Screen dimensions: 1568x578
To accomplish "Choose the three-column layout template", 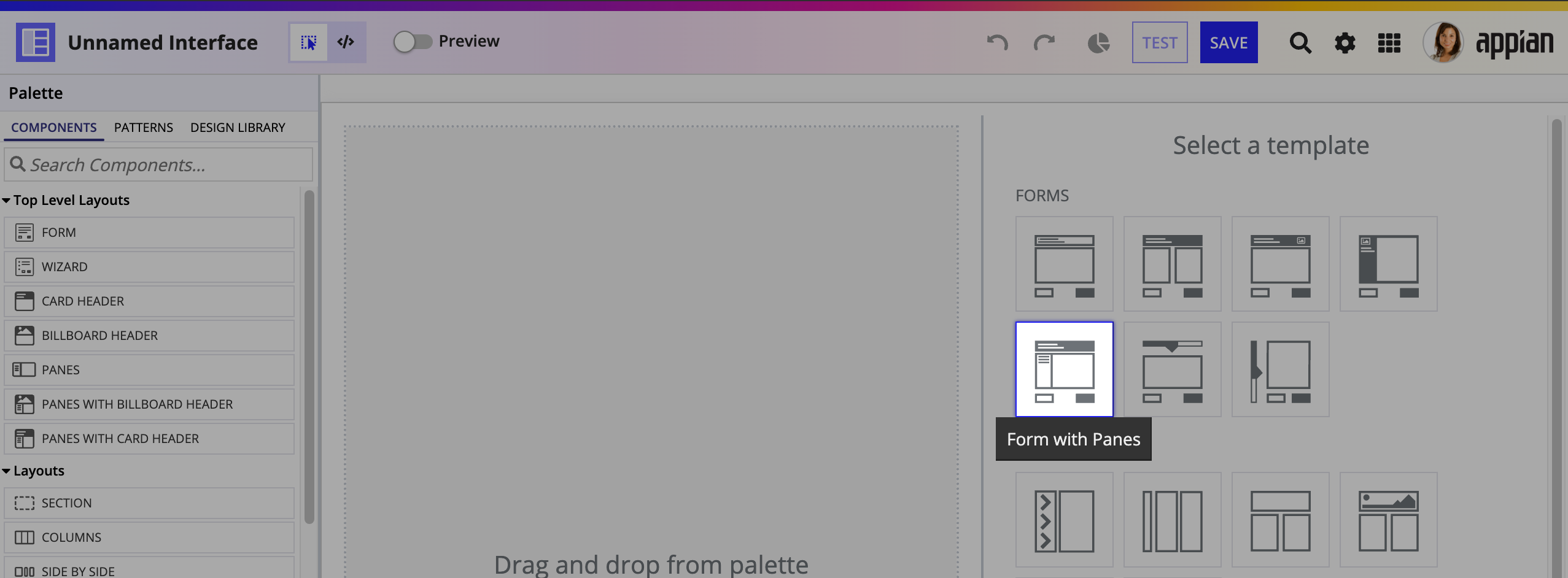I will pyautogui.click(x=1172, y=520).
